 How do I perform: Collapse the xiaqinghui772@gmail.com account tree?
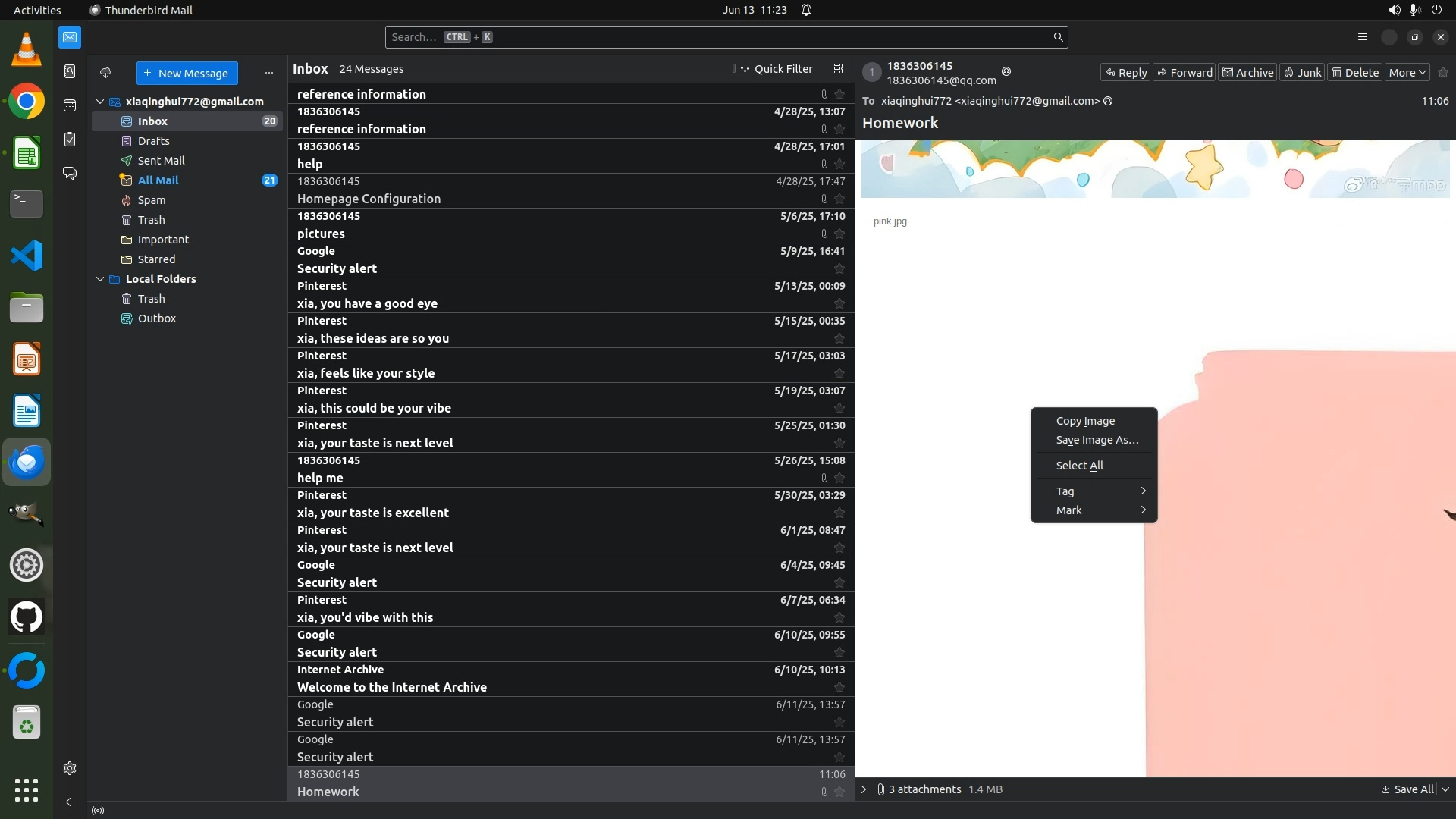pyautogui.click(x=100, y=102)
